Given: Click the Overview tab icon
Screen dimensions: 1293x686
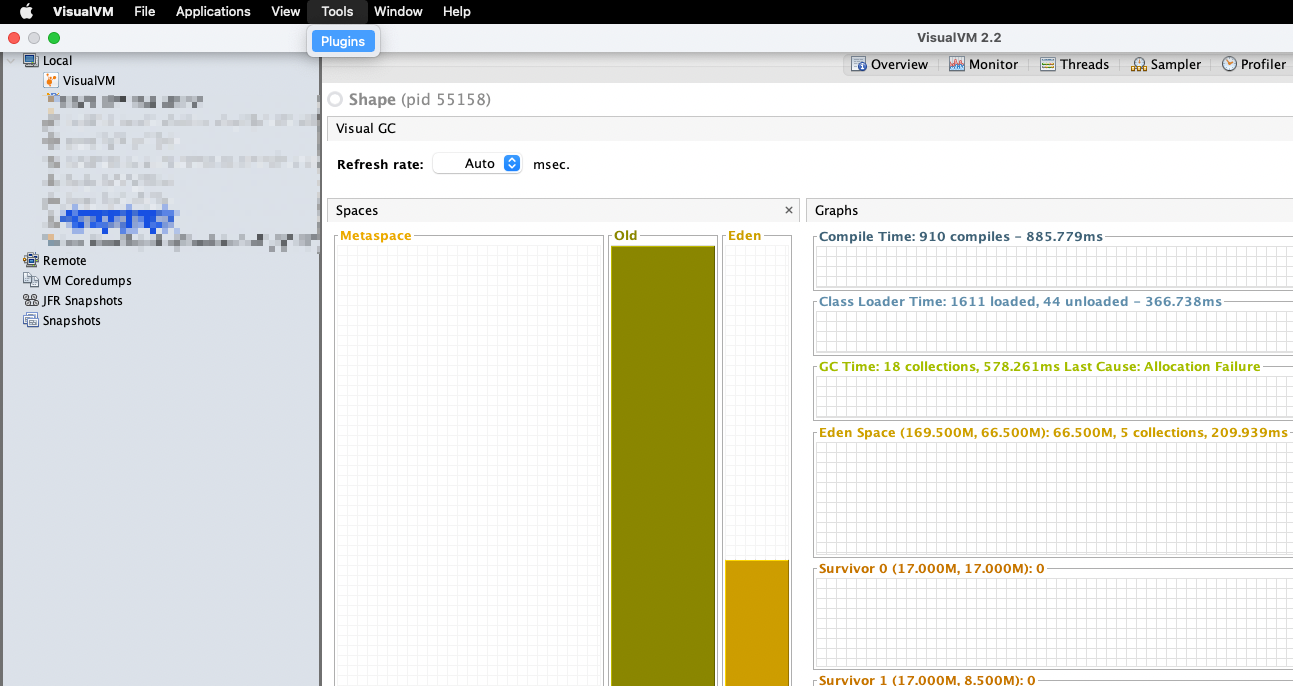Looking at the screenshot, I should pyautogui.click(x=858, y=64).
